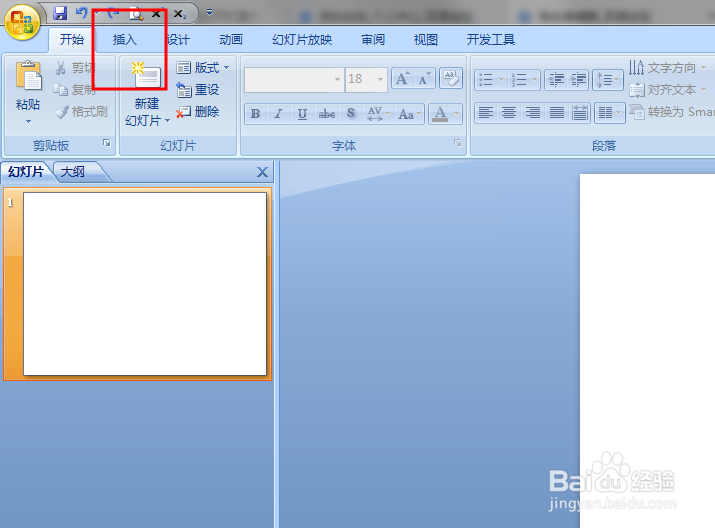
Task: Switch to the 插入 (Insert) tab
Action: pyautogui.click(x=124, y=40)
